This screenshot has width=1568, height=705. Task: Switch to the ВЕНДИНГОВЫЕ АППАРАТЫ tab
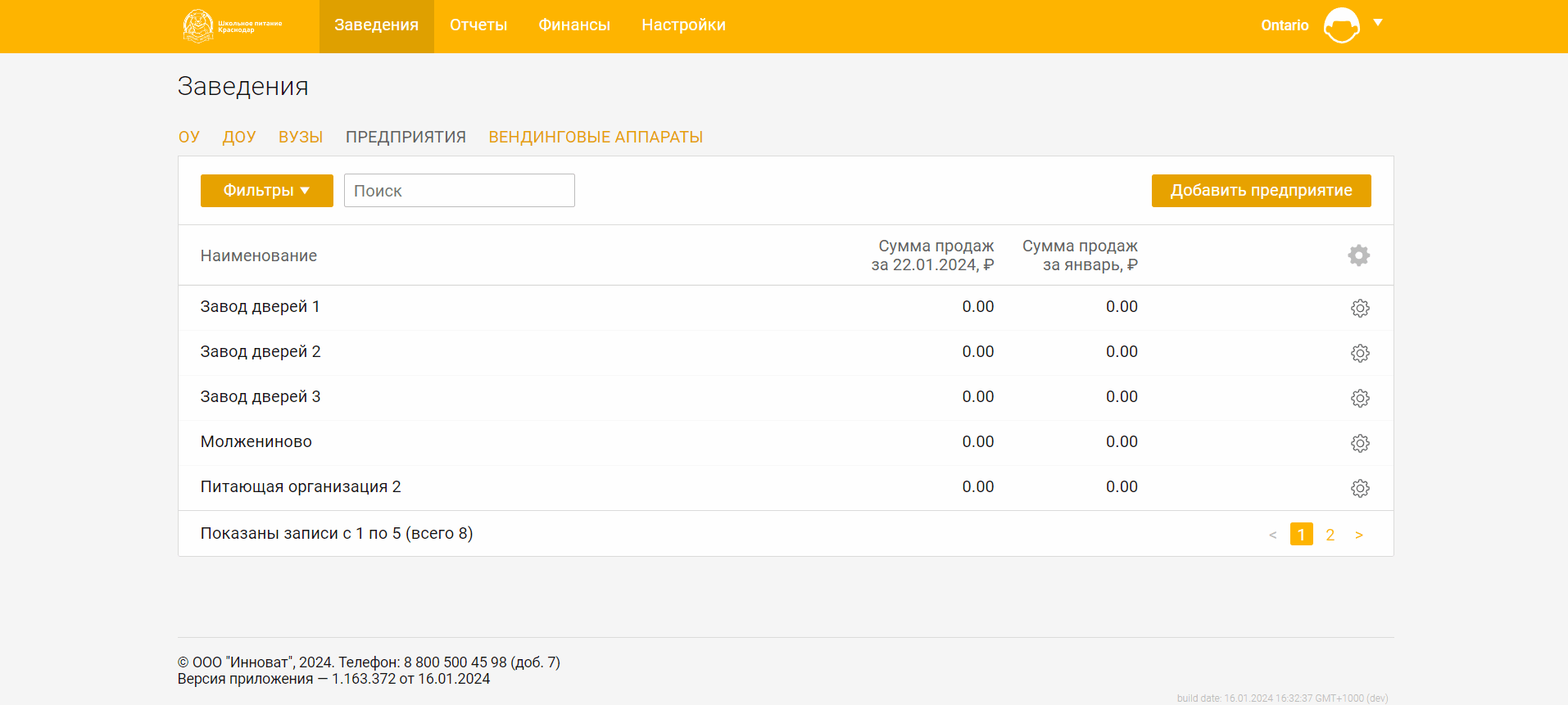(596, 137)
